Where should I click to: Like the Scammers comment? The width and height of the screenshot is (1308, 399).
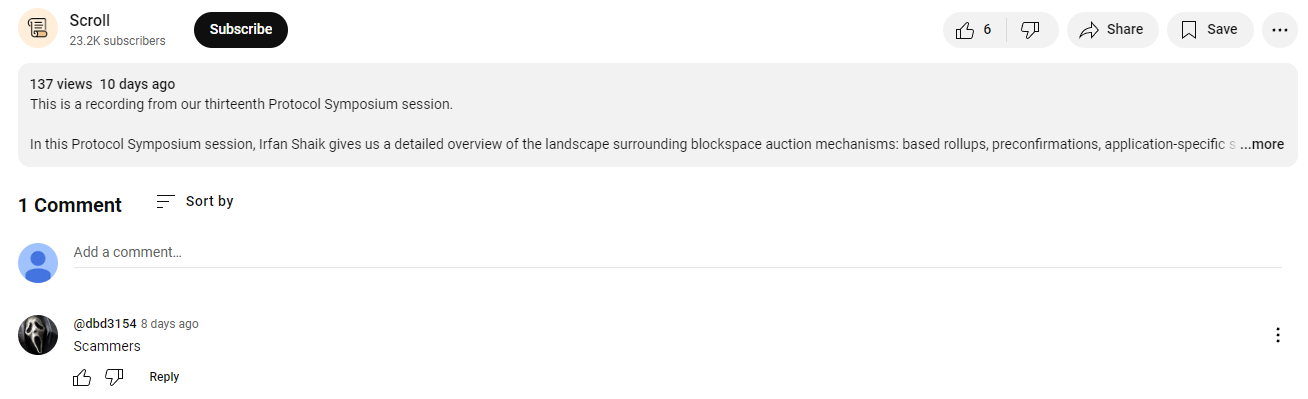[82, 377]
